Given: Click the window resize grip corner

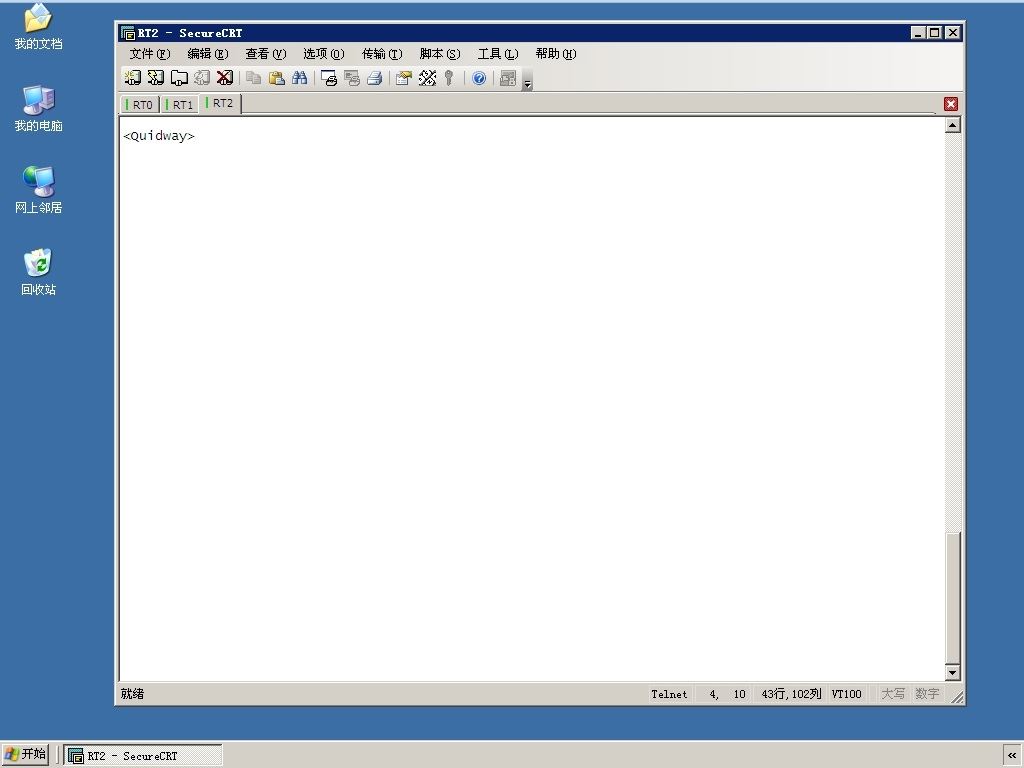Looking at the screenshot, I should click(x=957, y=697).
